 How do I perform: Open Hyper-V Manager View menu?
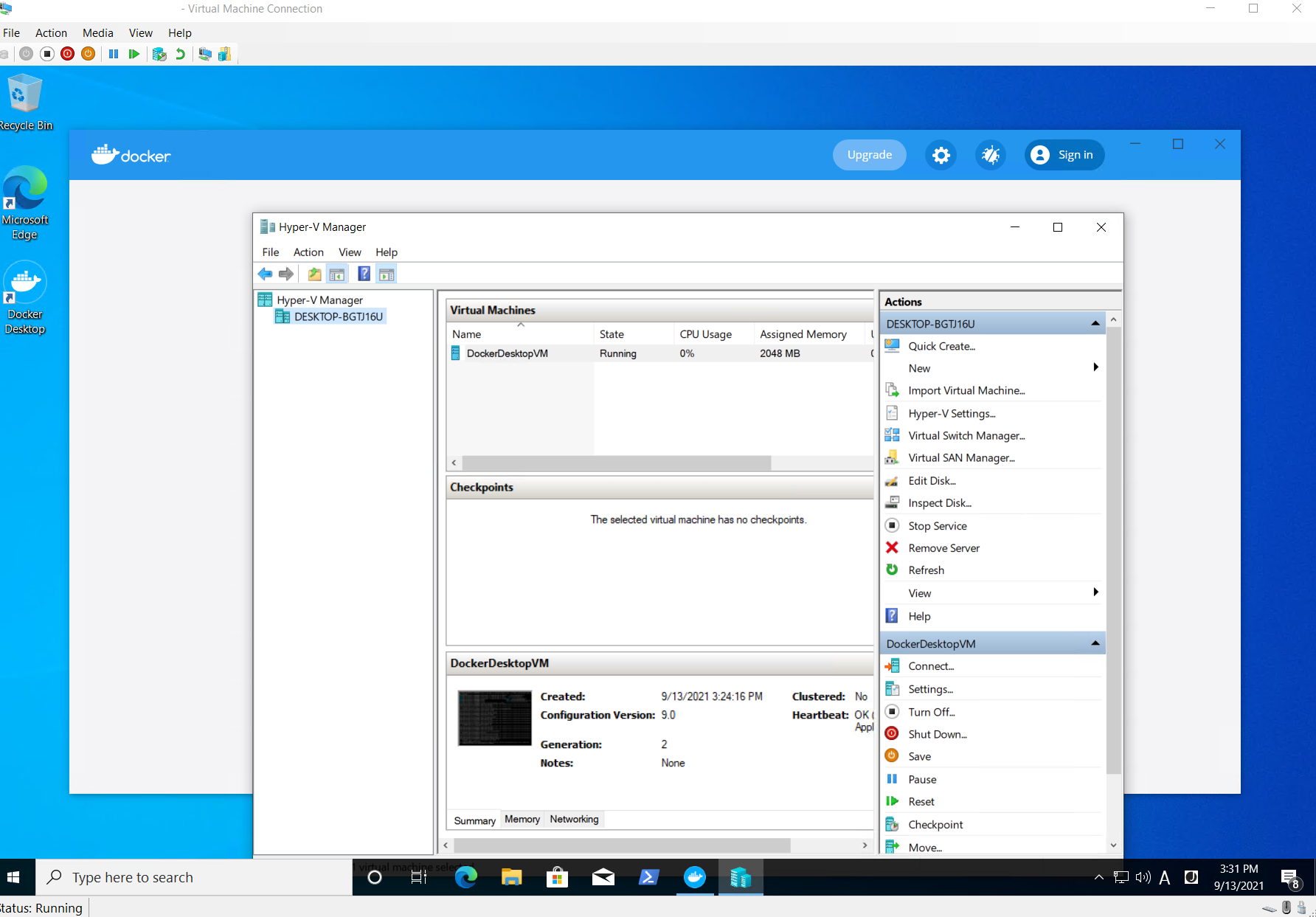[350, 252]
